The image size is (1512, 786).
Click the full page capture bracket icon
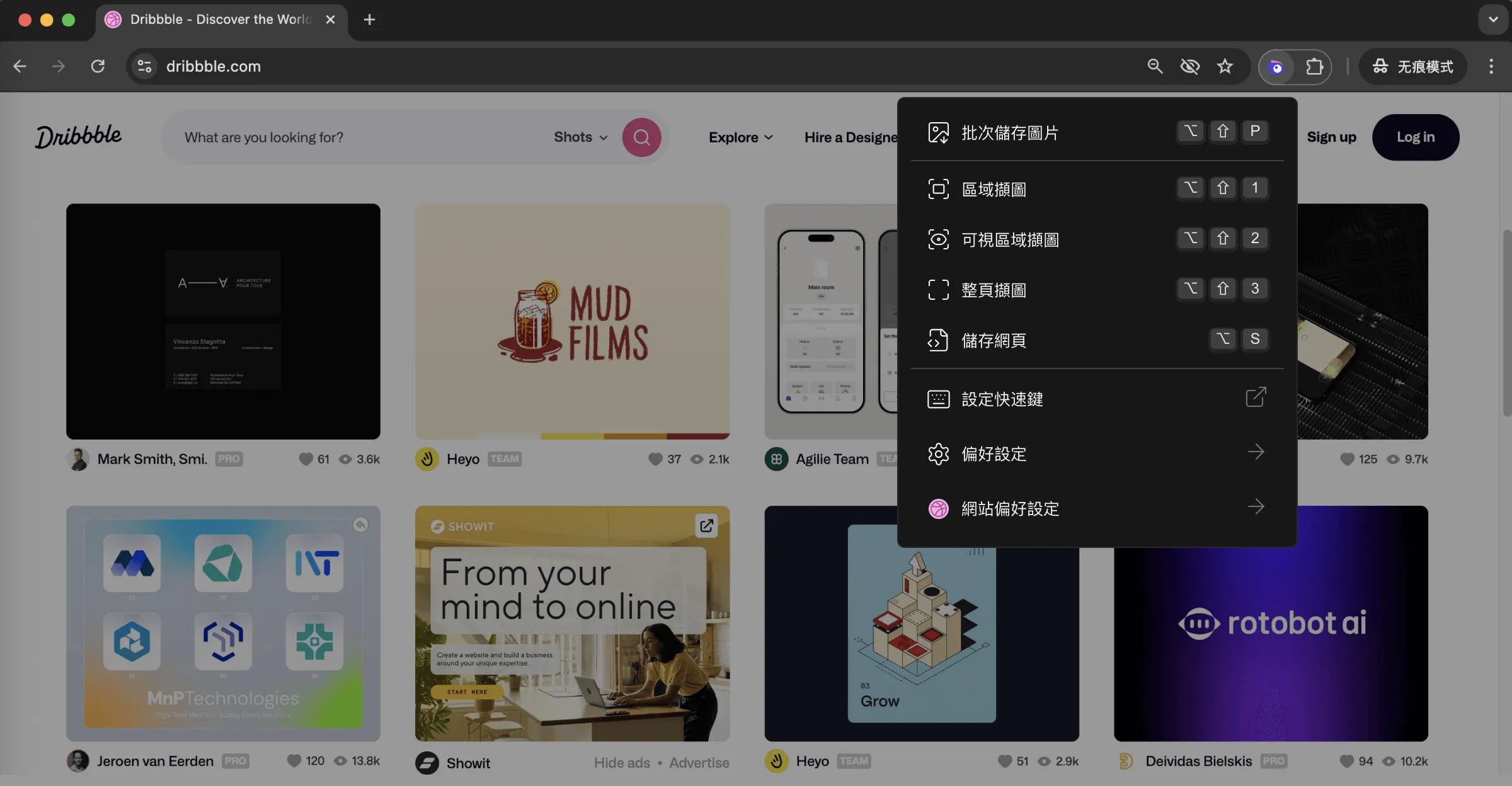938,290
